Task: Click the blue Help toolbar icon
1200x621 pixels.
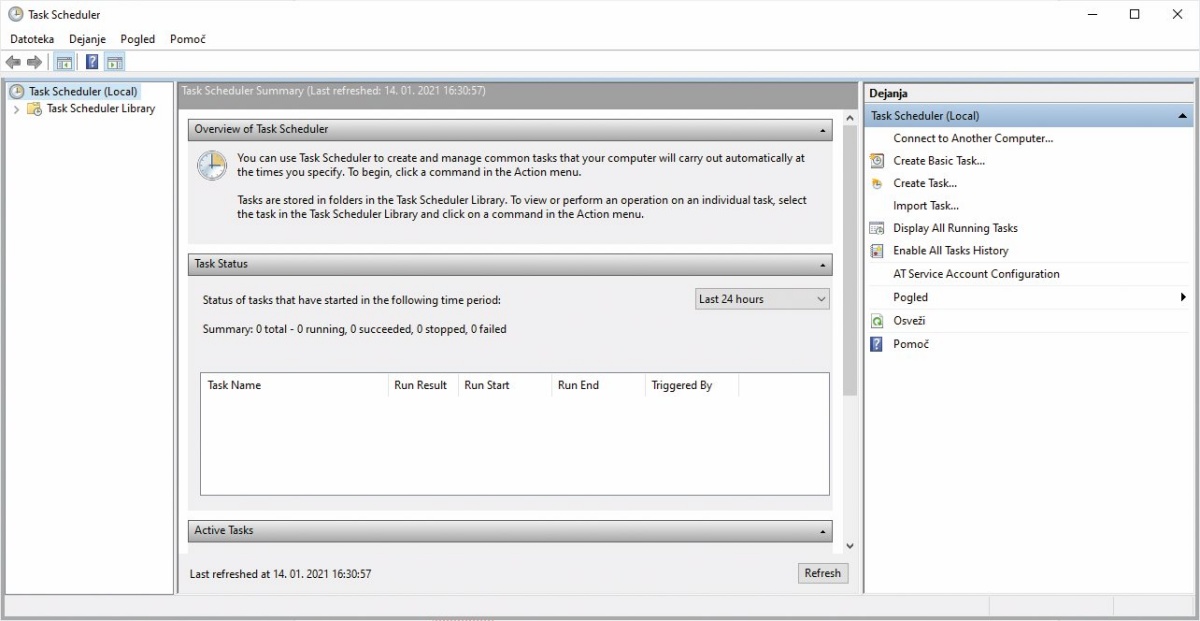Action: (x=92, y=62)
